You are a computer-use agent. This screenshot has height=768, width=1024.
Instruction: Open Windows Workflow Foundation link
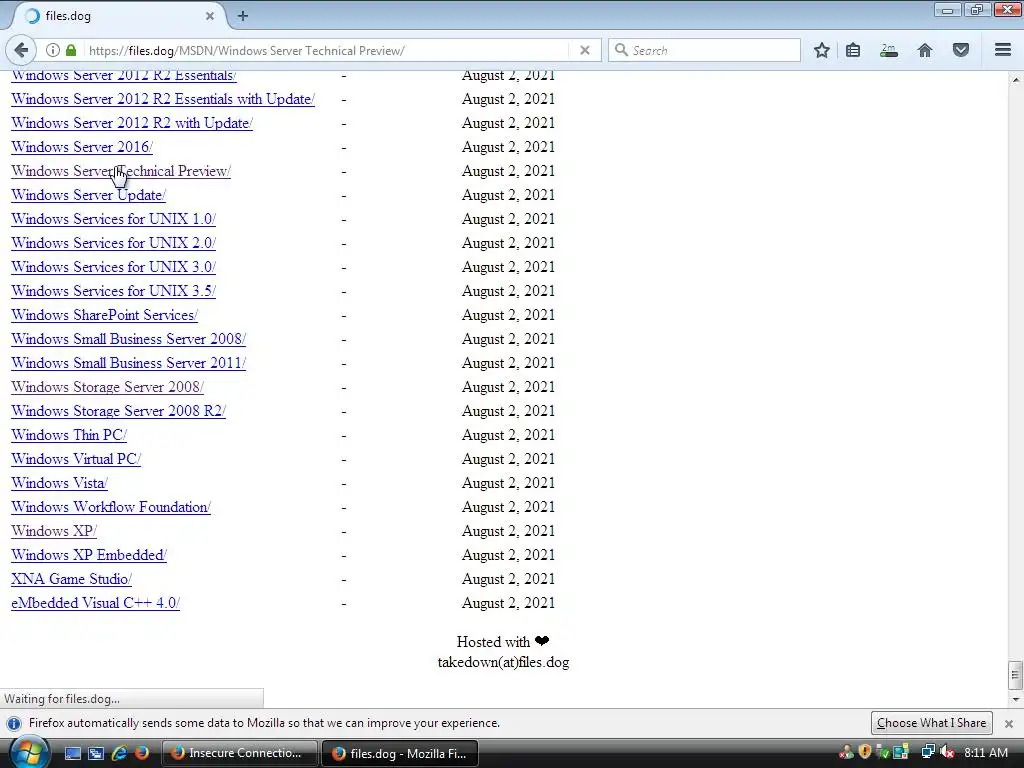tap(111, 507)
